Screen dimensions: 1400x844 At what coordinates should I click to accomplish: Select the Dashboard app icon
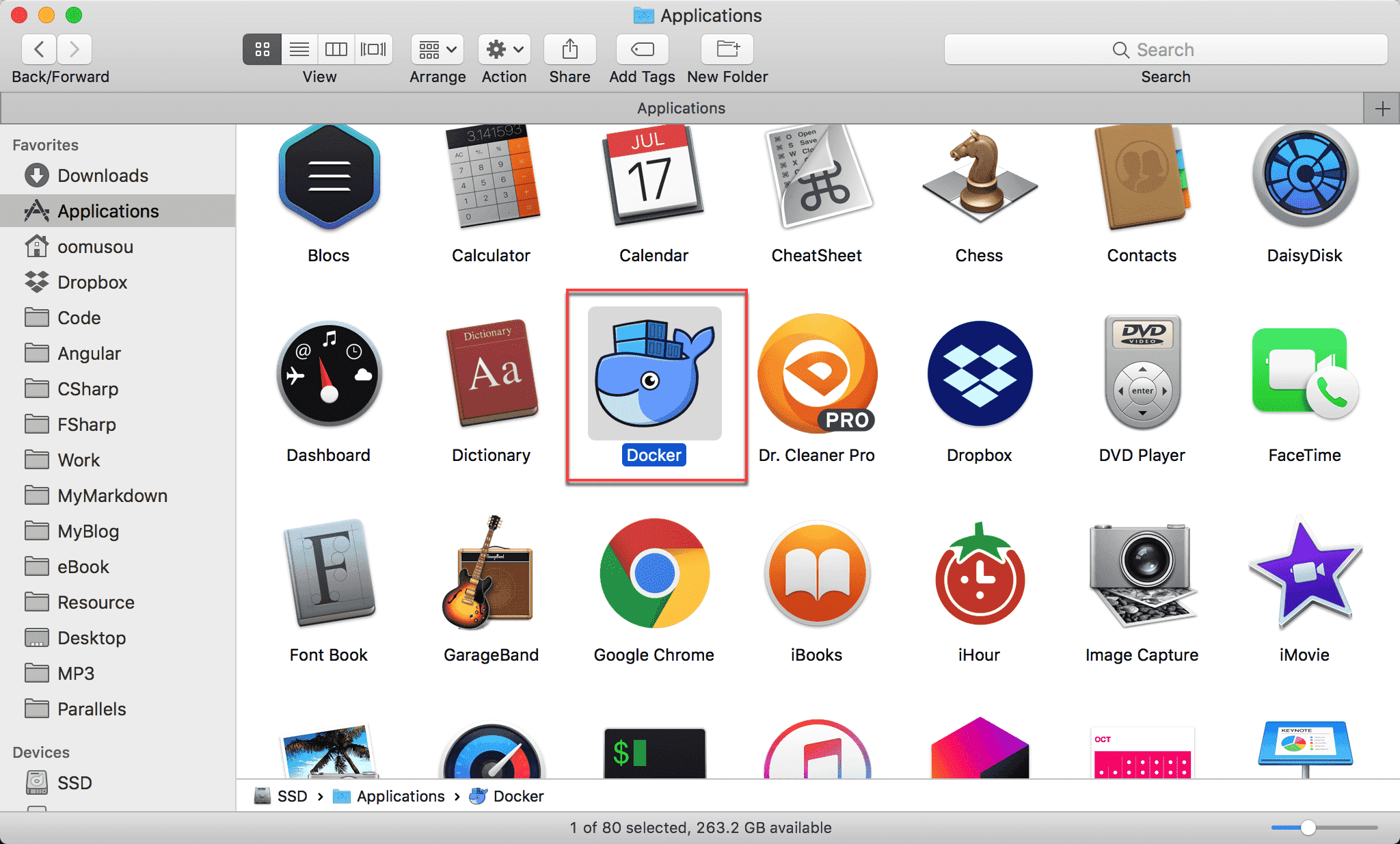pyautogui.click(x=329, y=373)
